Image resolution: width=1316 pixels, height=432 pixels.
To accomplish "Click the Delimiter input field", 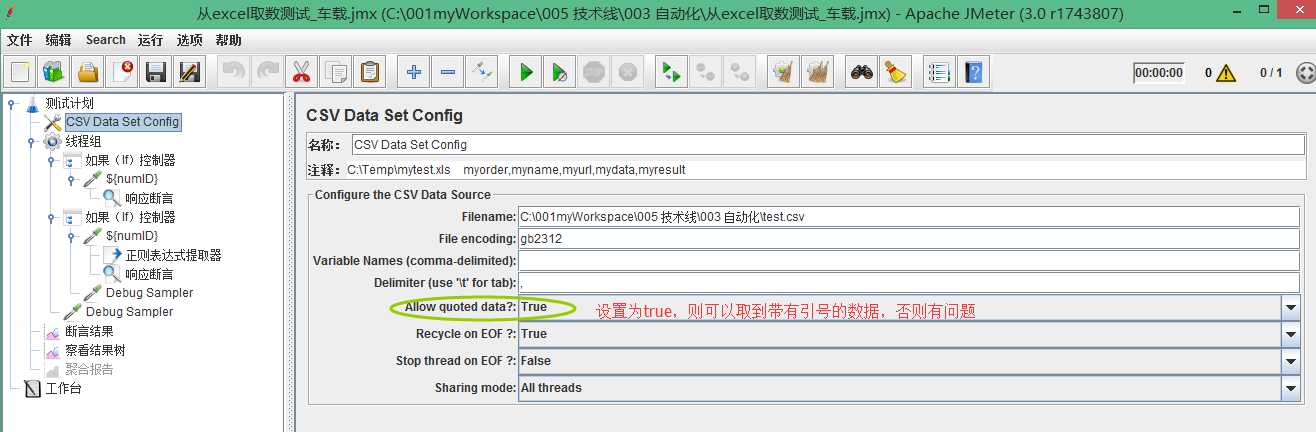I will pos(910,282).
